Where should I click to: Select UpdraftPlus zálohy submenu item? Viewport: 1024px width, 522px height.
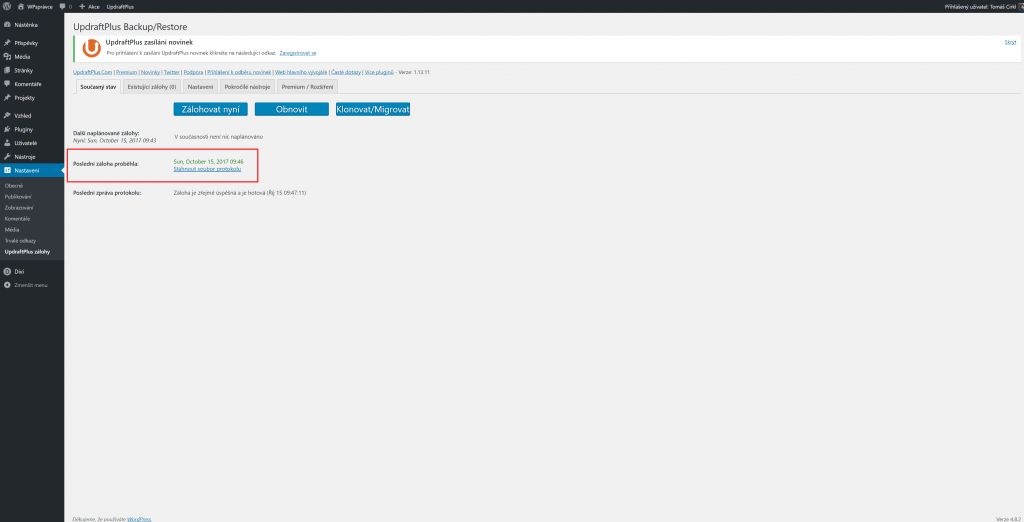click(x=27, y=252)
